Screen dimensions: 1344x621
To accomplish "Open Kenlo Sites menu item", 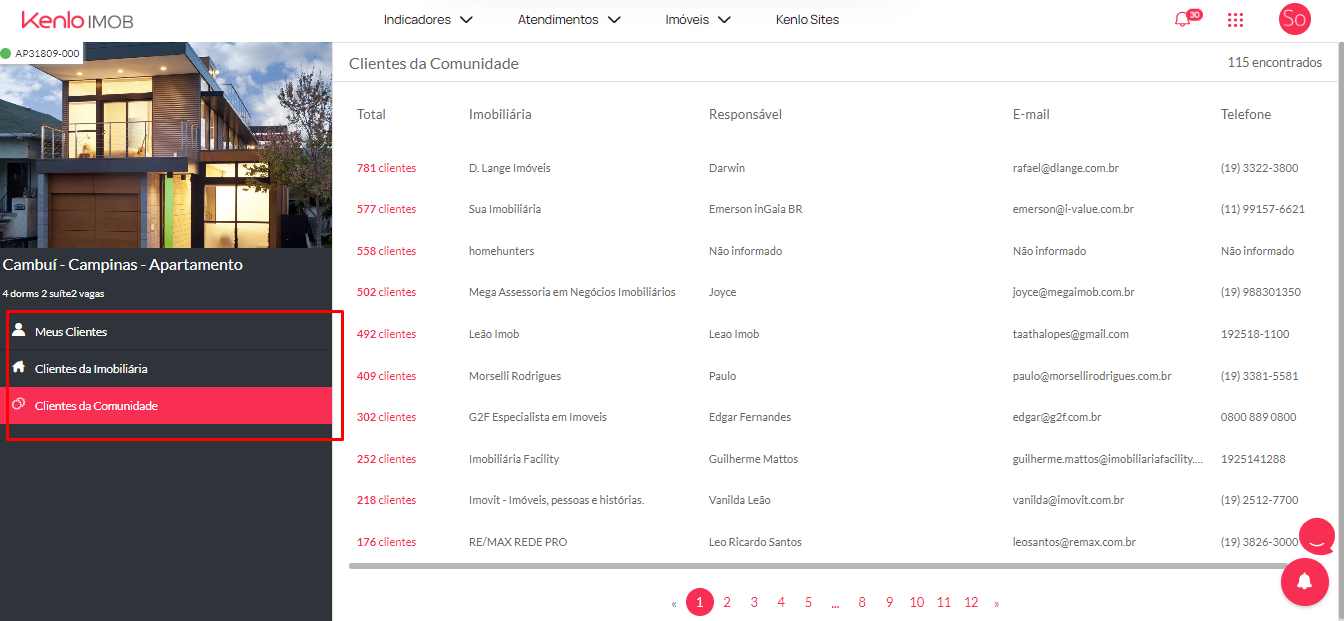I will point(807,19).
